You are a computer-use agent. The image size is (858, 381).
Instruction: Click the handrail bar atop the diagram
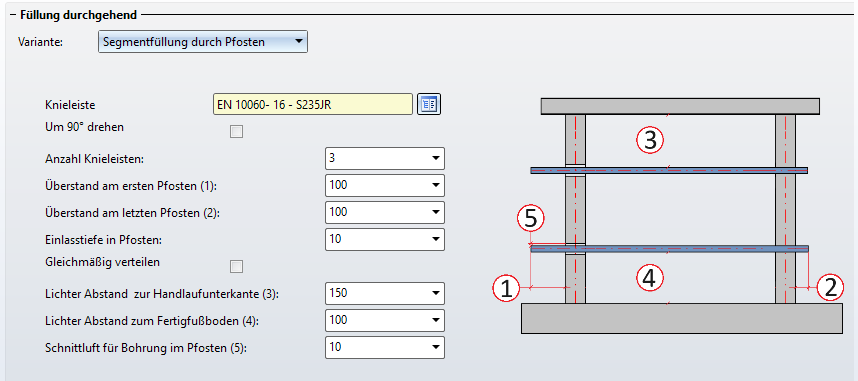tap(680, 106)
